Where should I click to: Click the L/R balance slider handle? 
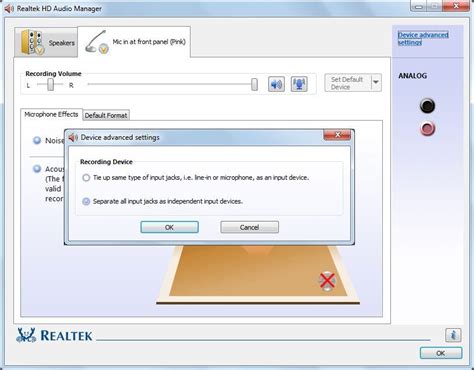tap(50, 85)
